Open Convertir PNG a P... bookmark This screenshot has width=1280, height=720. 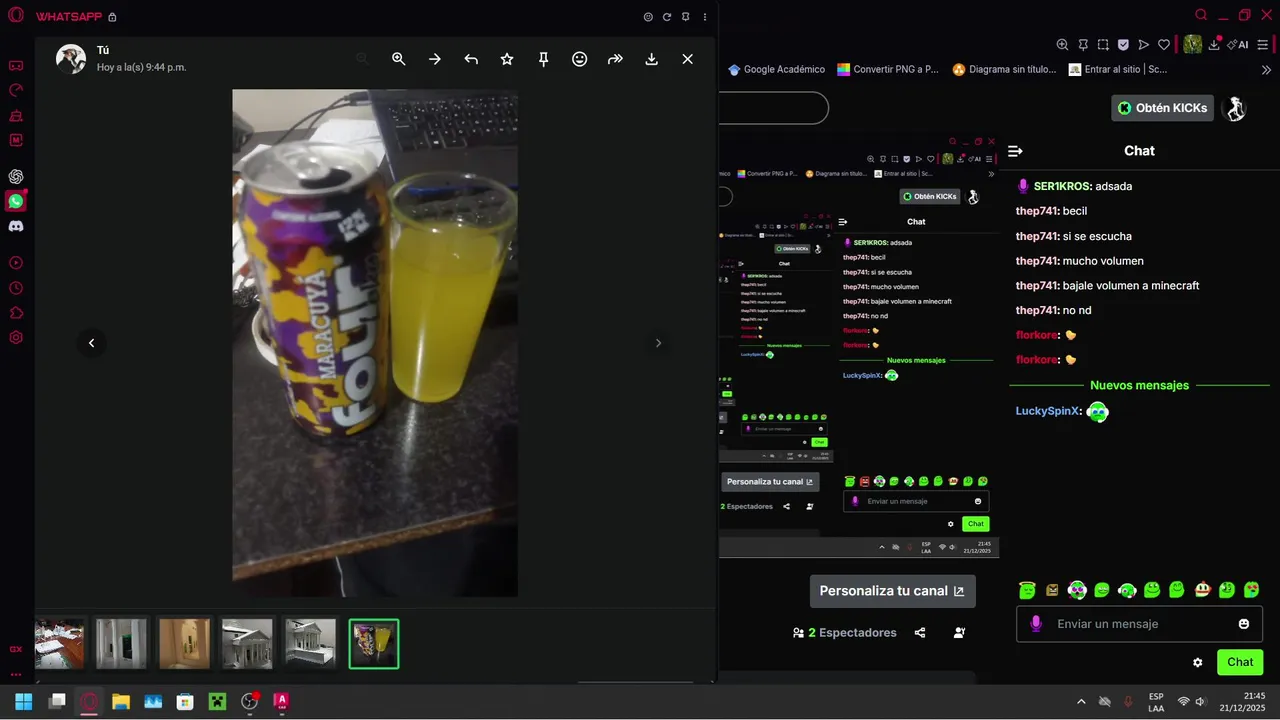click(x=888, y=70)
